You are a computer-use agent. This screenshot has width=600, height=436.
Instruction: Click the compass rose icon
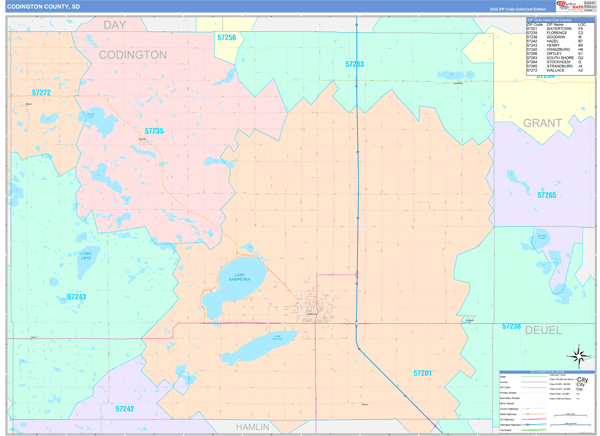[578, 356]
